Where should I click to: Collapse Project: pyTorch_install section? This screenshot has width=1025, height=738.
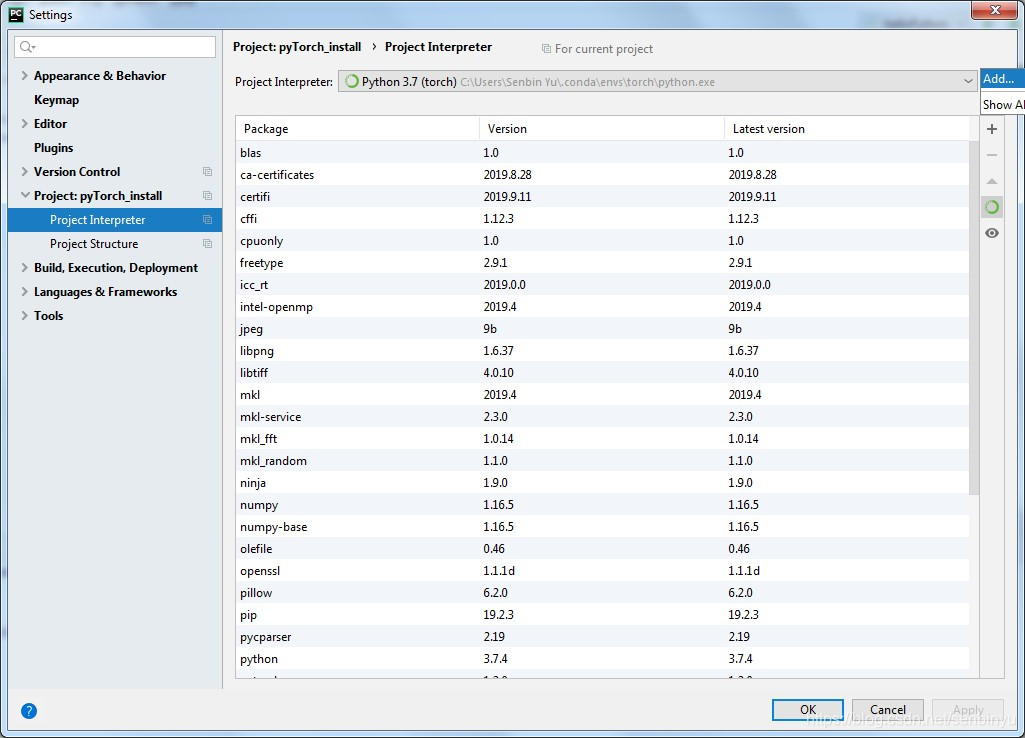[25, 195]
